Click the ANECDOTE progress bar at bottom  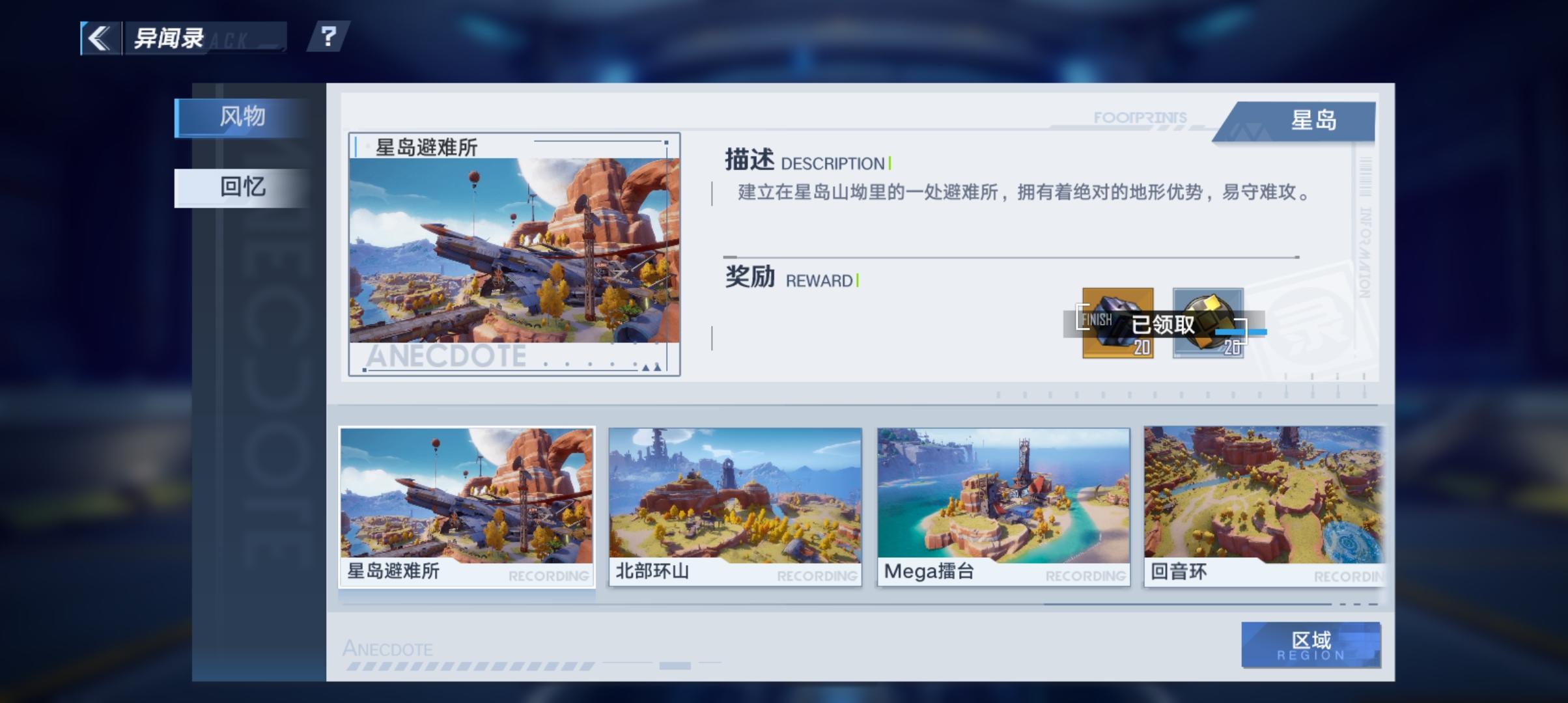click(x=469, y=666)
